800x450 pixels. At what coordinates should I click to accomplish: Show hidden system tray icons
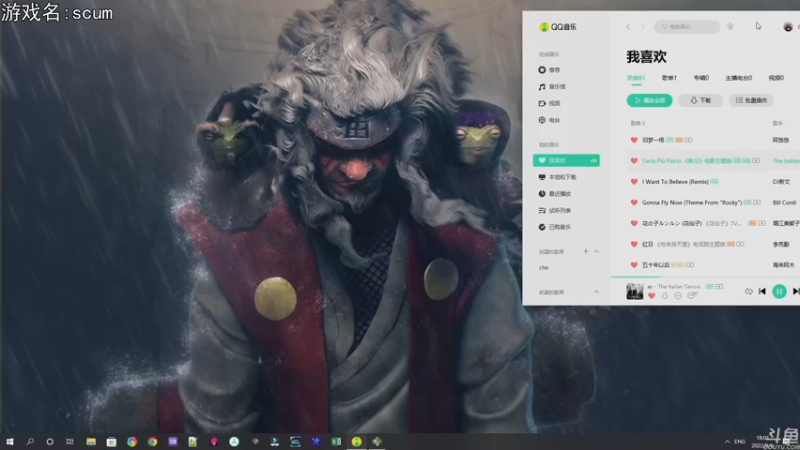point(727,441)
